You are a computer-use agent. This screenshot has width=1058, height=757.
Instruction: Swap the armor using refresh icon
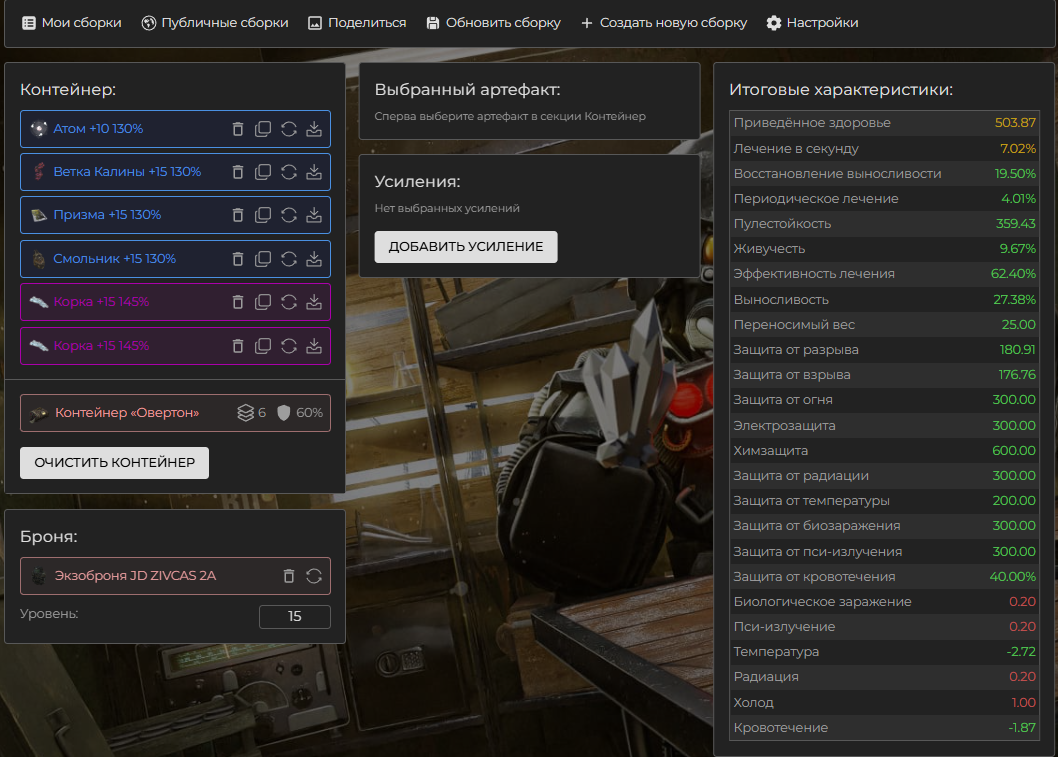point(314,576)
